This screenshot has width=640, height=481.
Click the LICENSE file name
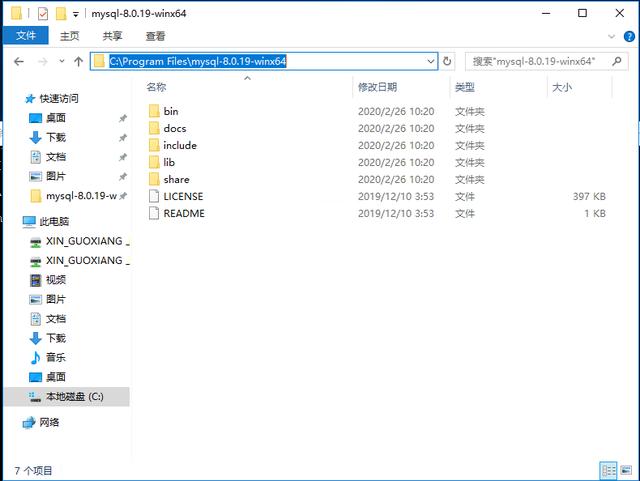coord(183,196)
